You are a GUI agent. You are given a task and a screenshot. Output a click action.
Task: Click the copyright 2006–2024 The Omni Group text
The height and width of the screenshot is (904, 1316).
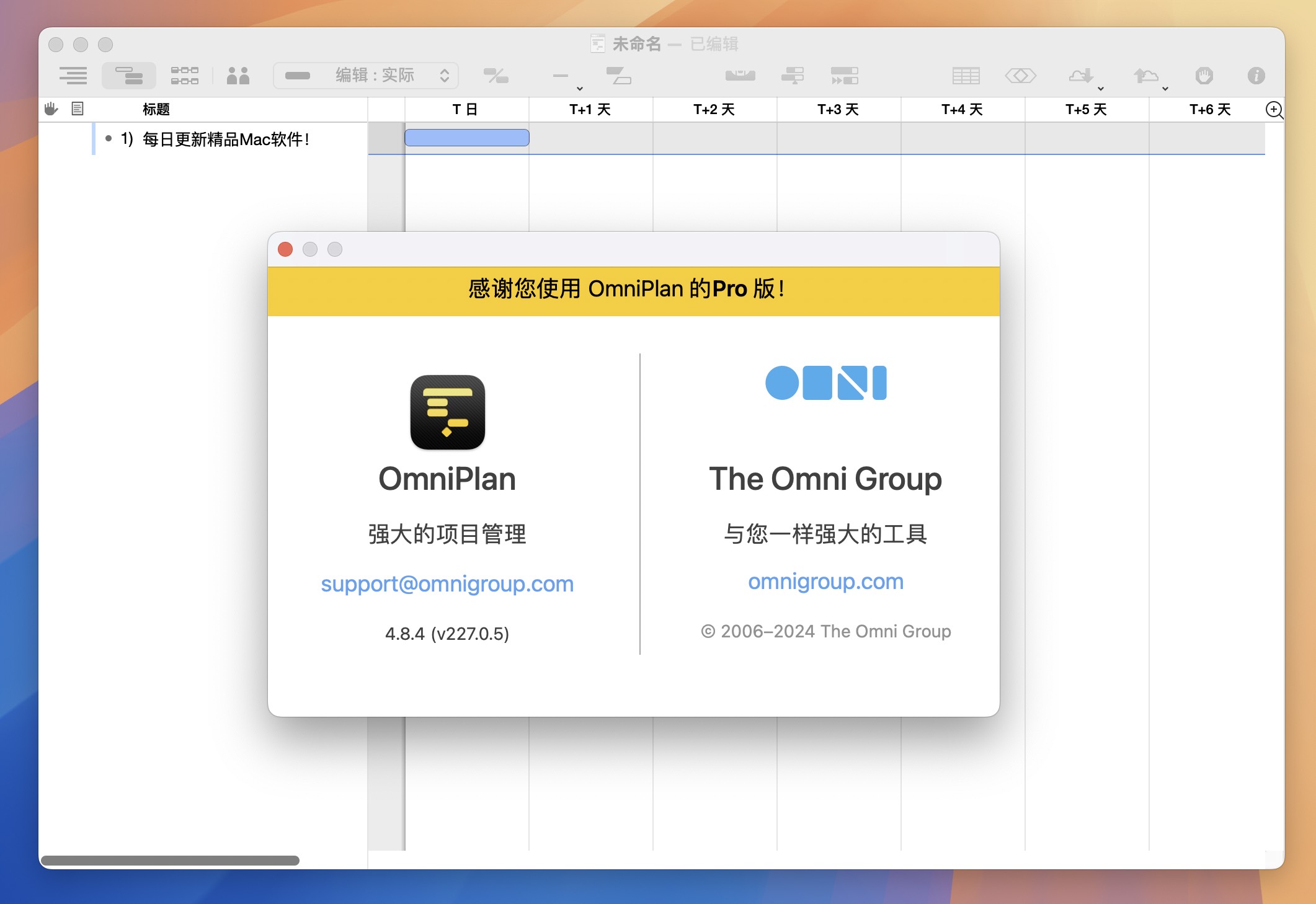826,631
